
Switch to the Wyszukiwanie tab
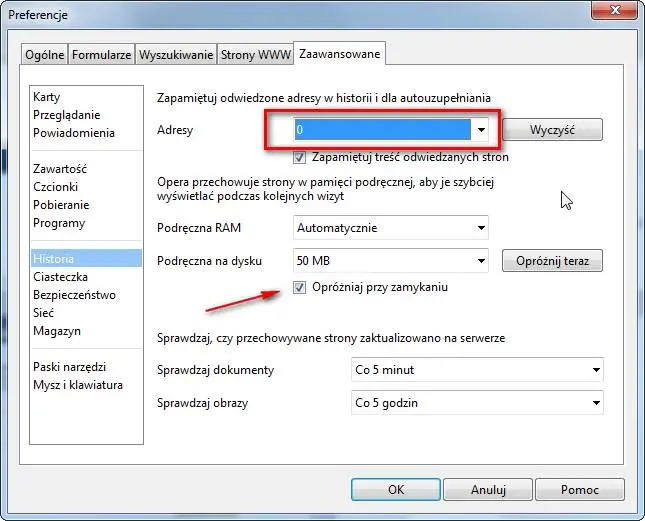coord(176,55)
